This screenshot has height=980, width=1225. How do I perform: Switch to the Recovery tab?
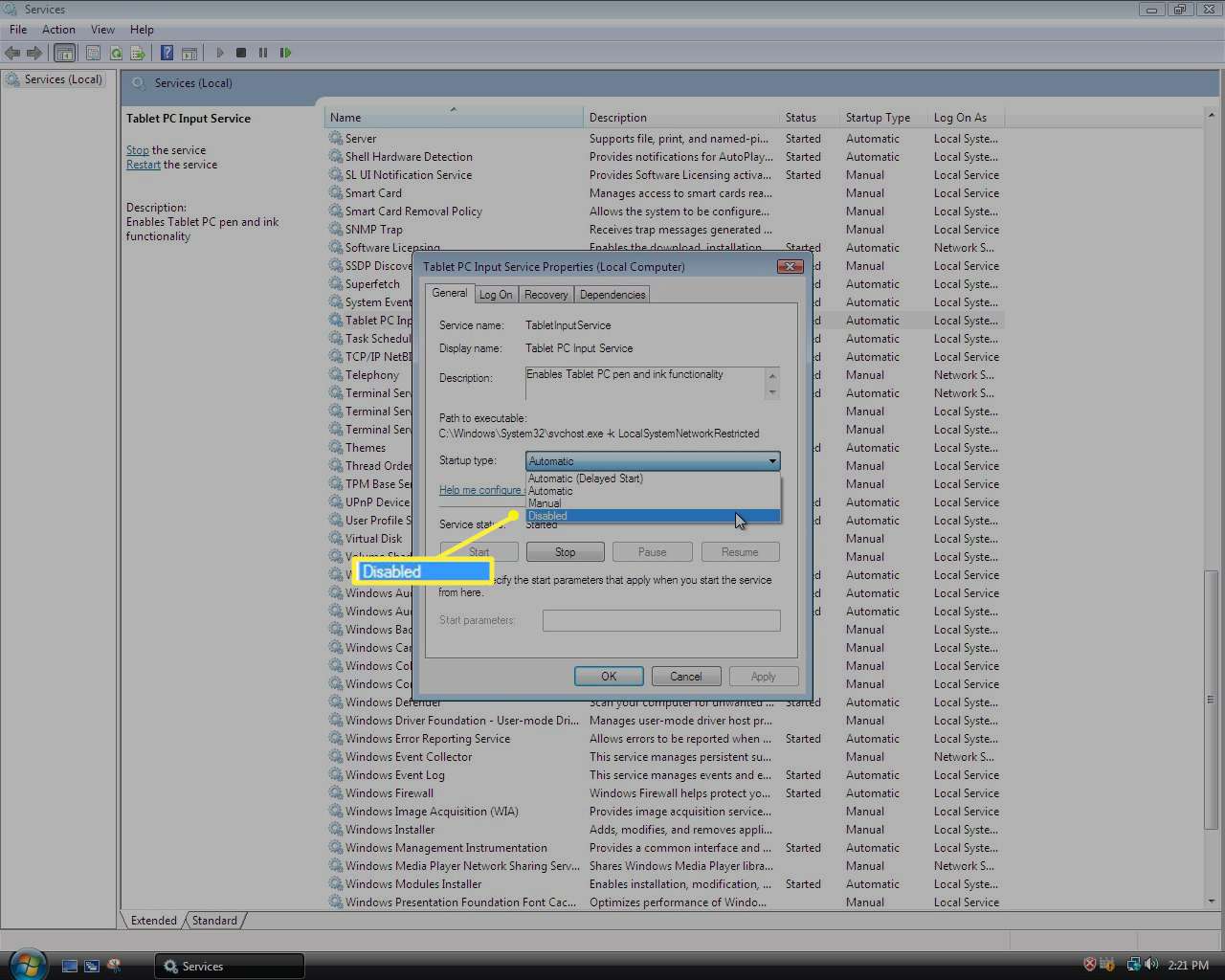coord(546,295)
